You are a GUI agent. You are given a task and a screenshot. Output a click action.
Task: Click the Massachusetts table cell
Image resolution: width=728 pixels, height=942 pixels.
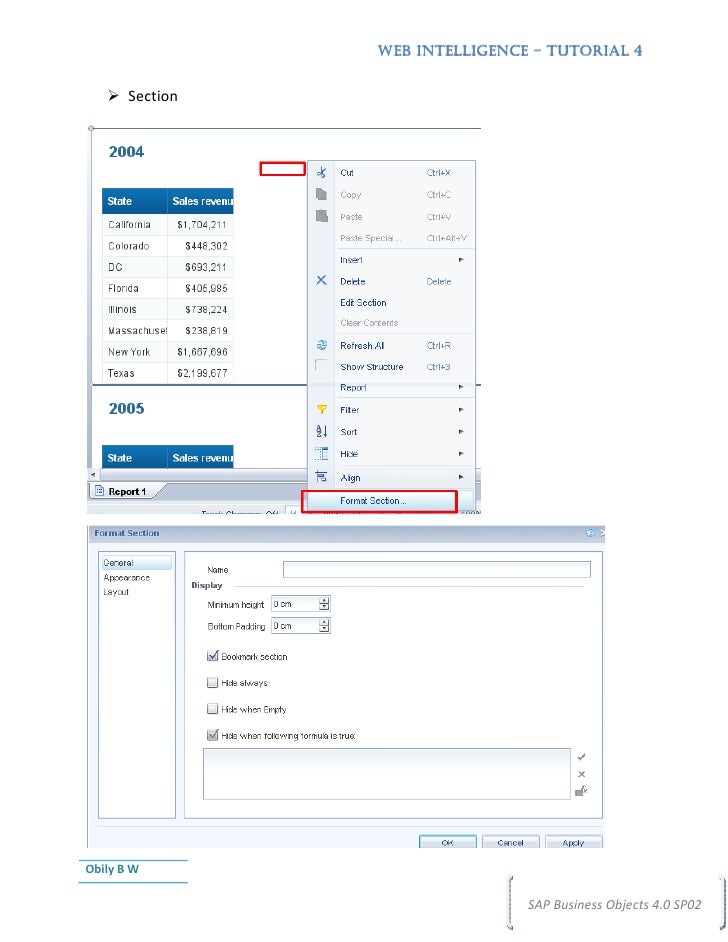pyautogui.click(x=135, y=330)
